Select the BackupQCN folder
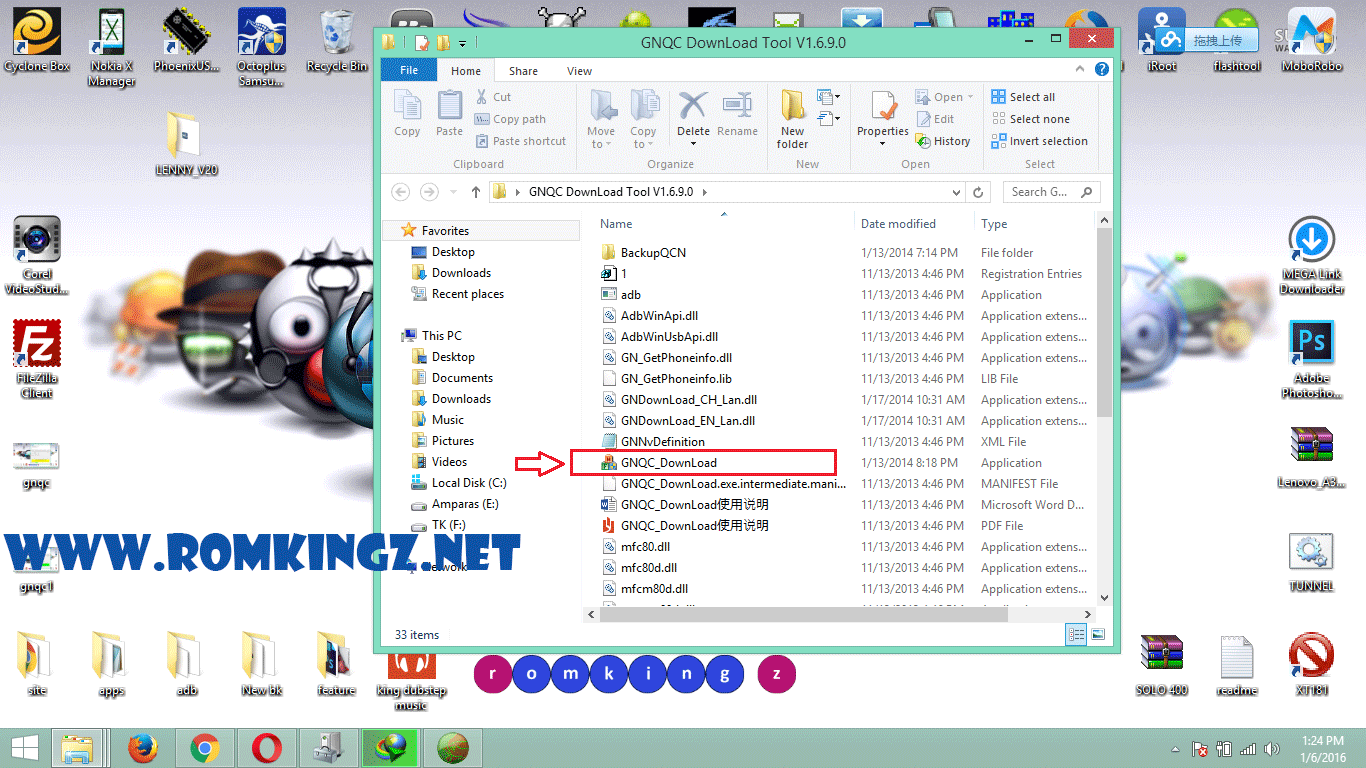 click(653, 253)
